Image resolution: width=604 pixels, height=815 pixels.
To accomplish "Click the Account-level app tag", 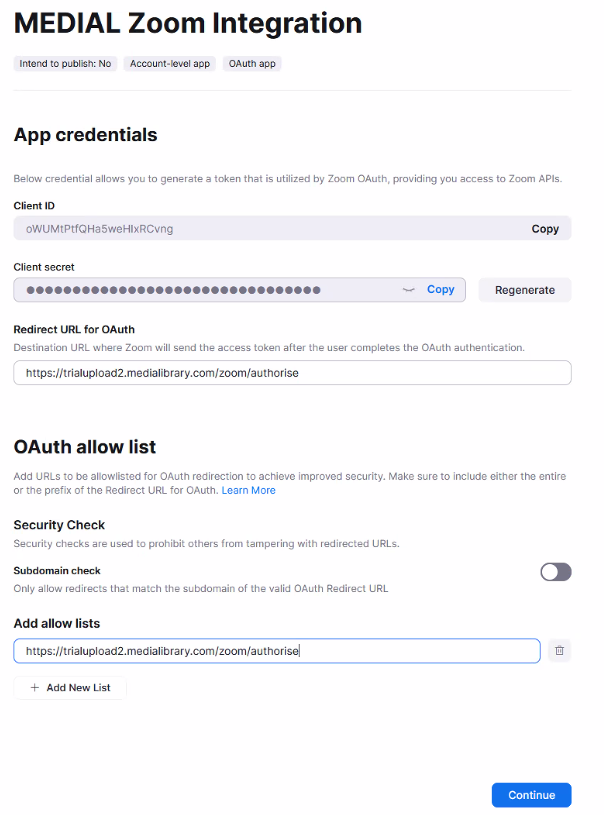I will pos(169,63).
